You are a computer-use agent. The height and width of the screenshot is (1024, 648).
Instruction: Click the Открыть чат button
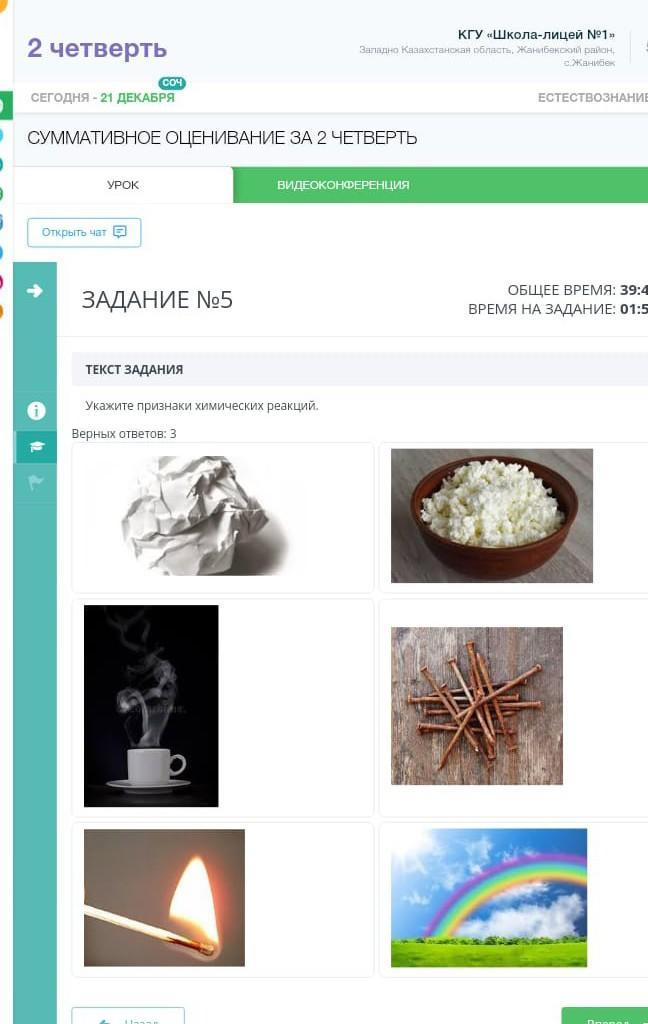84,232
